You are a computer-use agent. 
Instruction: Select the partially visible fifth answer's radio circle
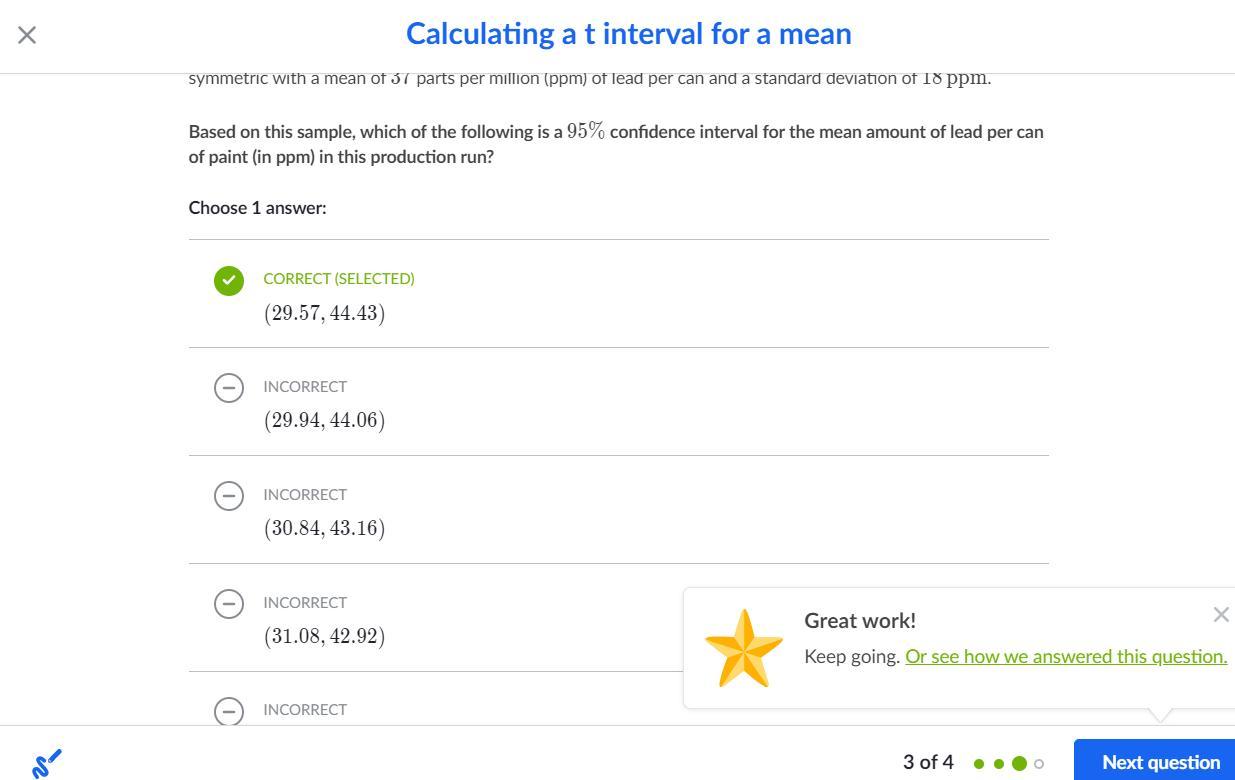point(229,710)
